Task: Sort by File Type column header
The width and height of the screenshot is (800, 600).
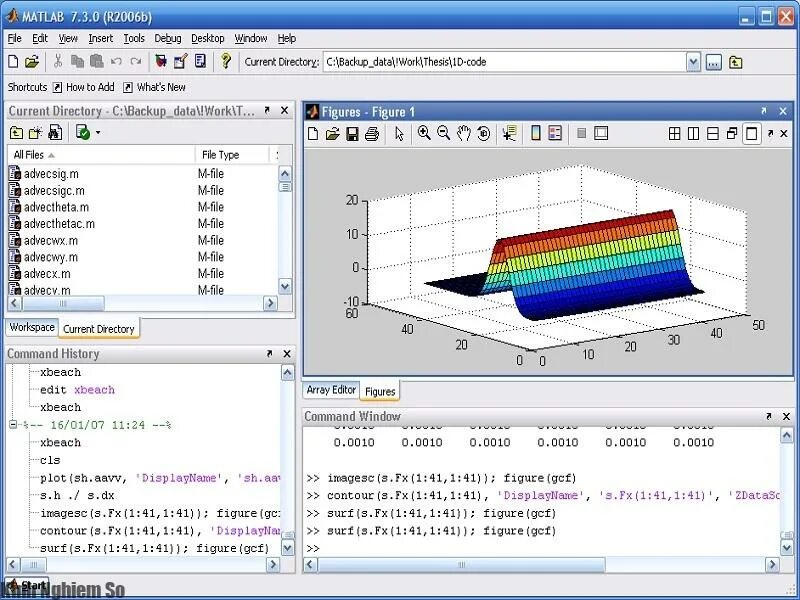Action: (232, 155)
